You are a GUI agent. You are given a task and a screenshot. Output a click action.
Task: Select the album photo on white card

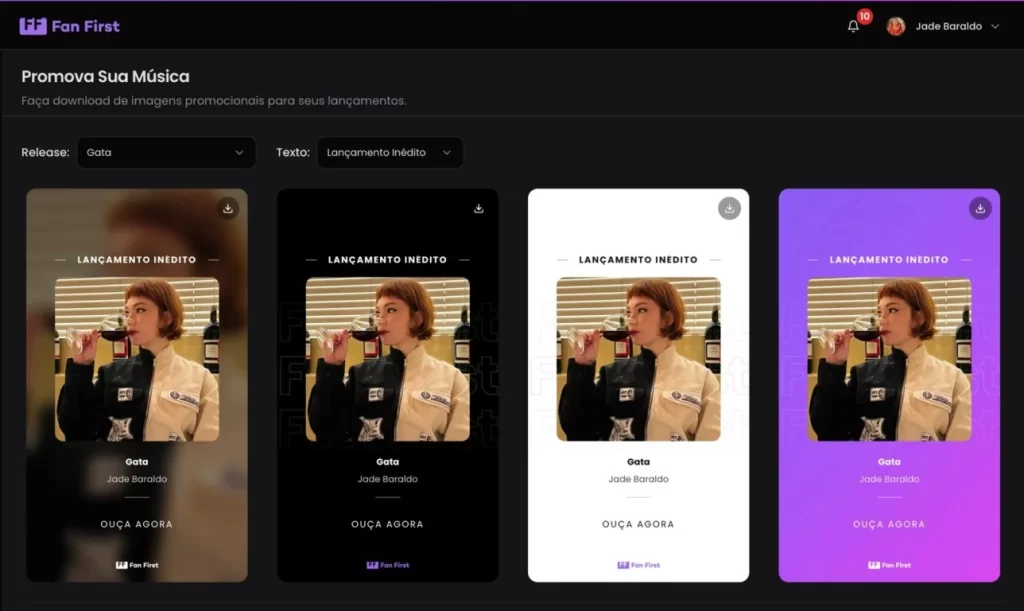[x=638, y=359]
